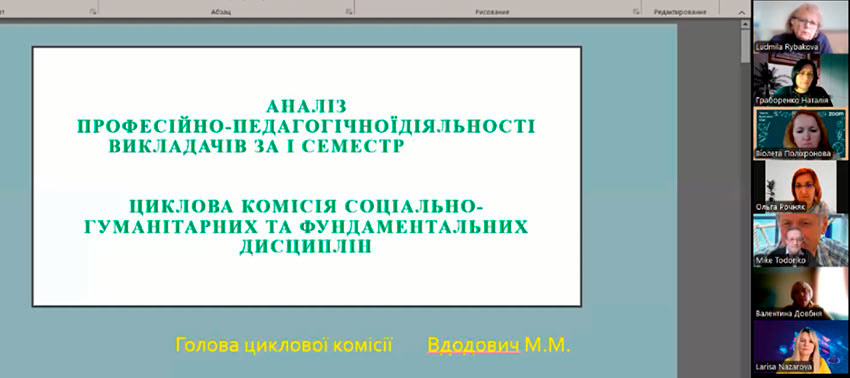
Task: Click the underlined name Вдодович
Action: pos(474,345)
